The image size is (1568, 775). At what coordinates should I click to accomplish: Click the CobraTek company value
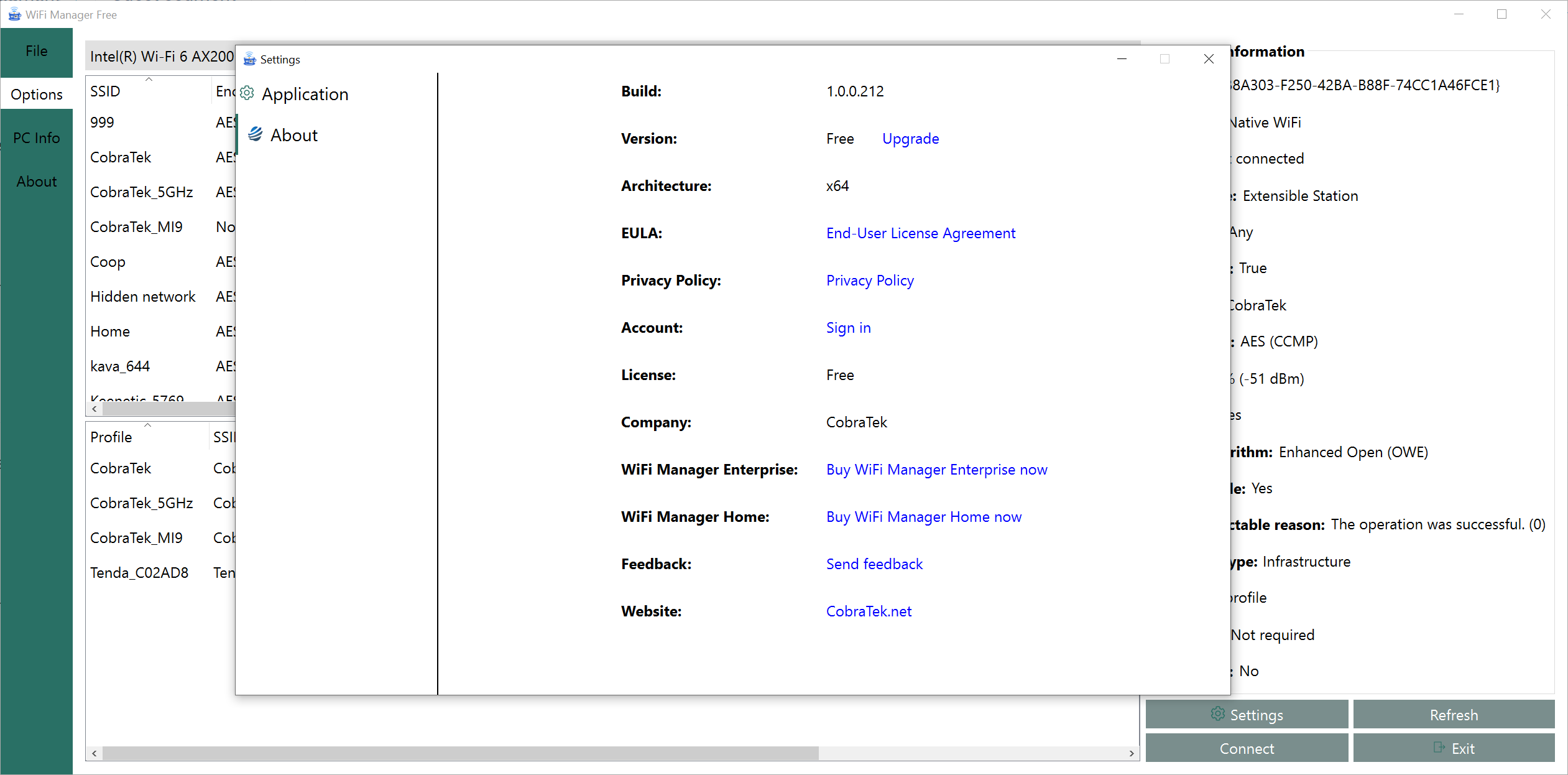coord(857,422)
